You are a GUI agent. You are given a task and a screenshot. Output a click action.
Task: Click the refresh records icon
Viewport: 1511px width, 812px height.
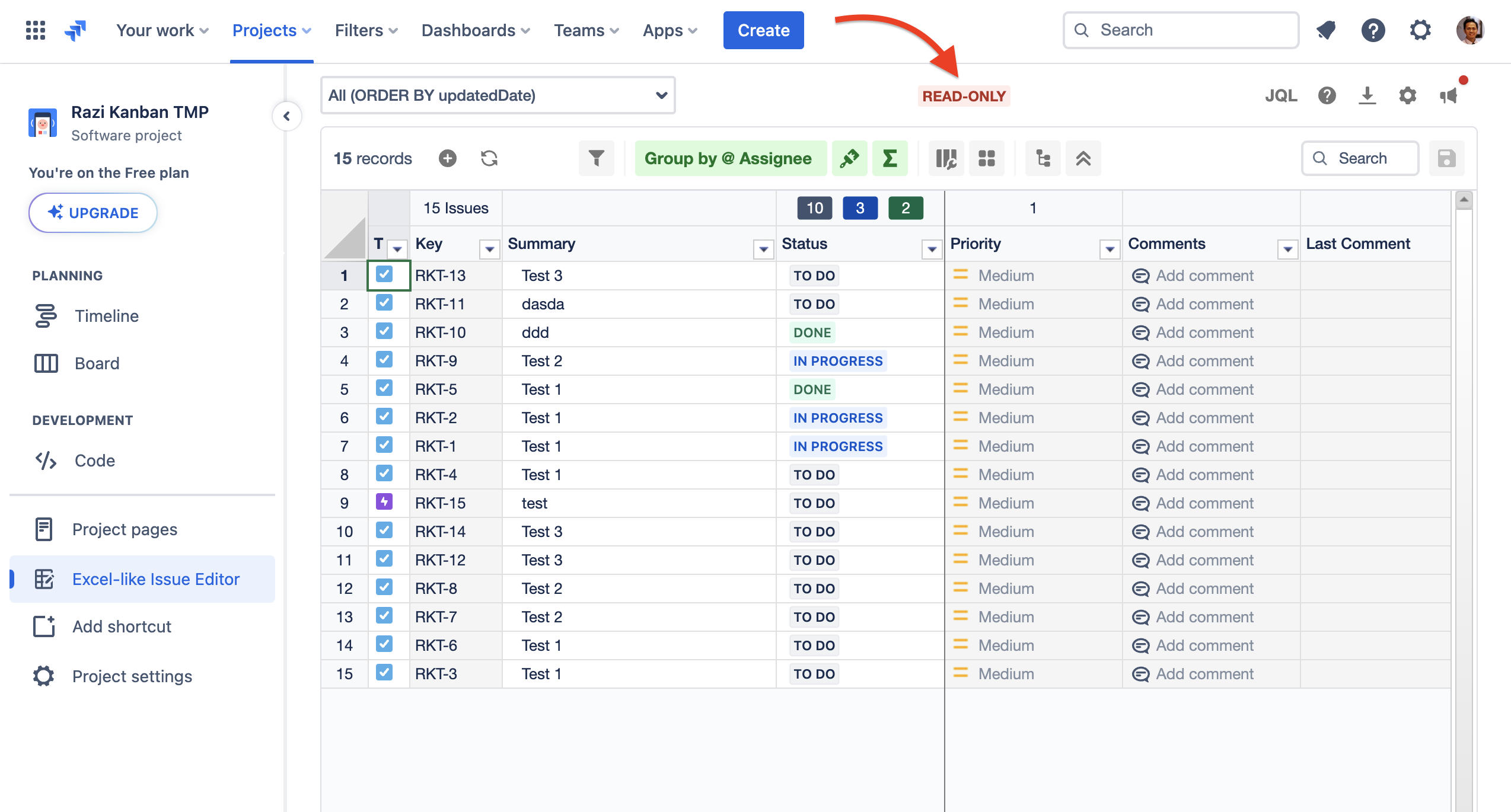click(489, 158)
